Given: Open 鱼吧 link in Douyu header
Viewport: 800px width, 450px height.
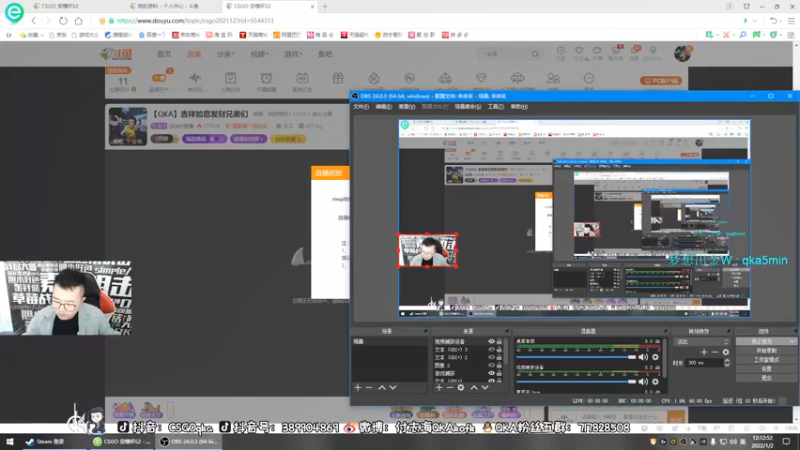Looking at the screenshot, I should [x=325, y=54].
